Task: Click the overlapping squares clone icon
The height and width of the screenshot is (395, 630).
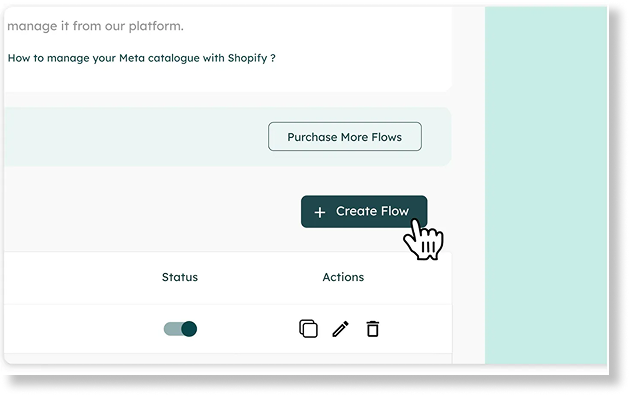Action: pos(308,329)
